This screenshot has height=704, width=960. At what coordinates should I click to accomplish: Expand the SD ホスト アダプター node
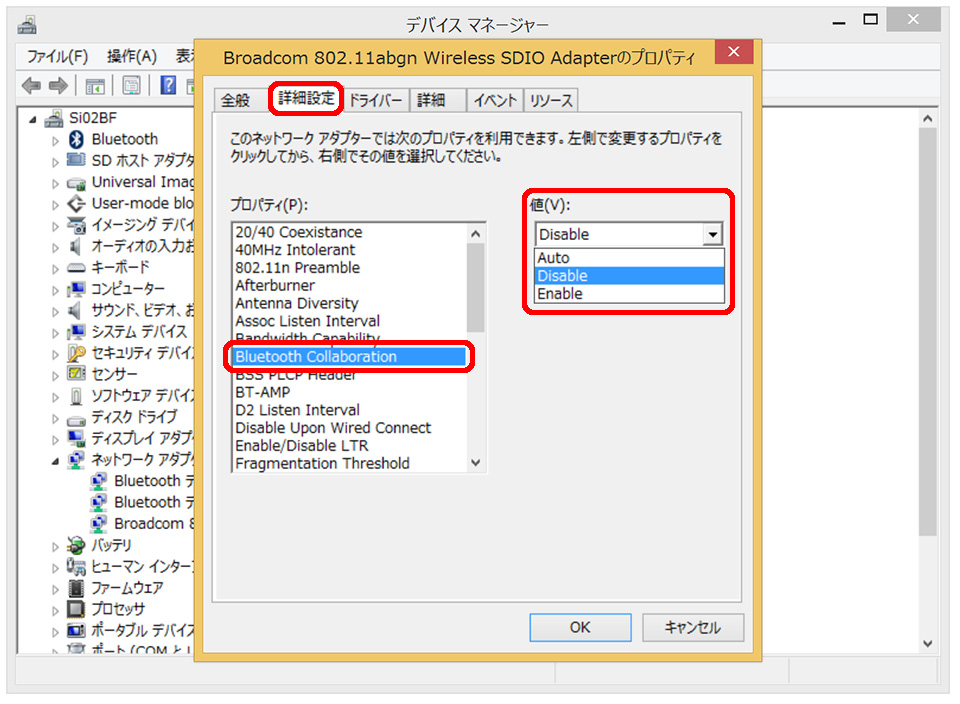pos(55,162)
